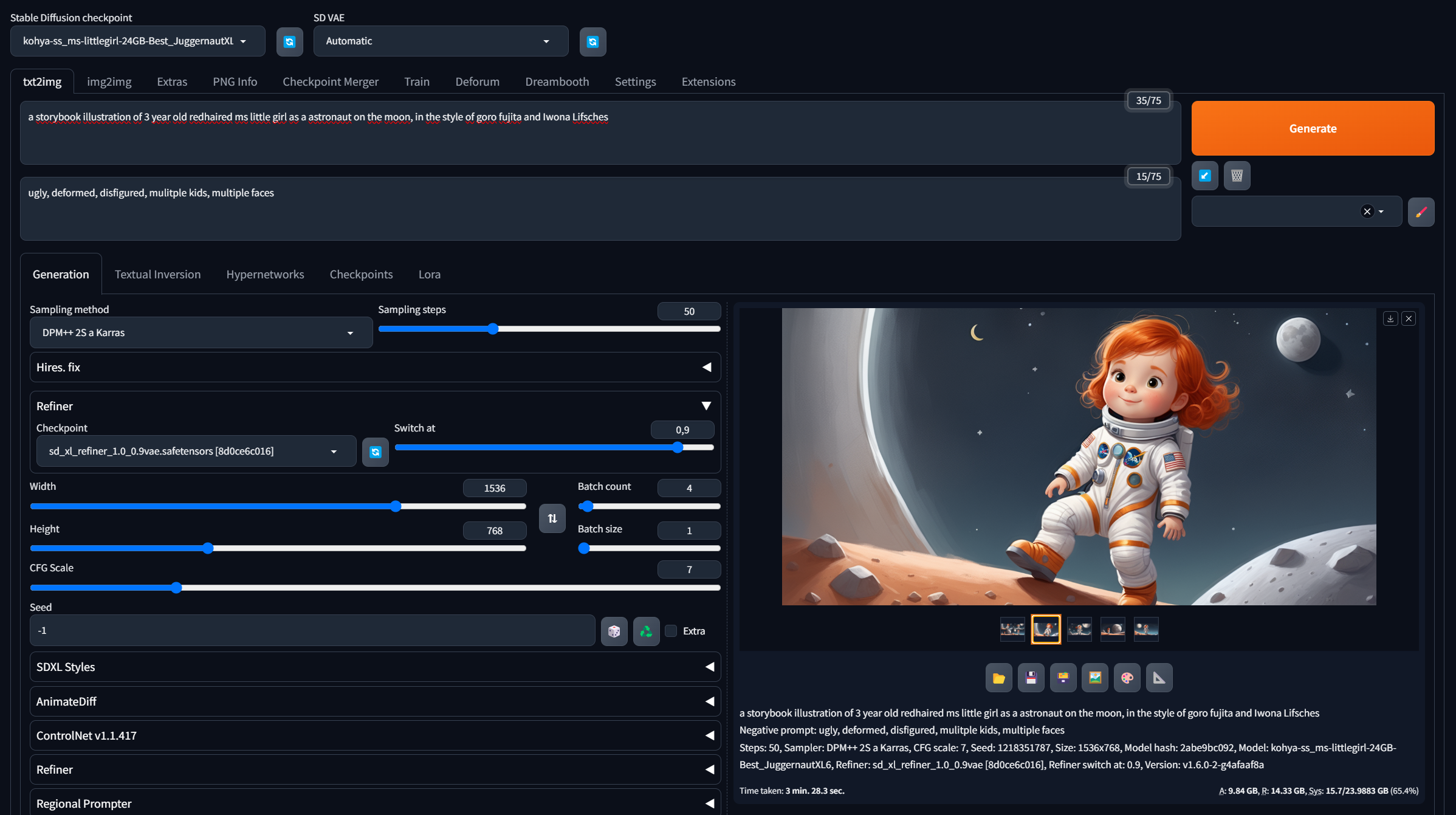The image size is (1456, 815).
Task: Switch to the img2img tab
Action: [109, 81]
